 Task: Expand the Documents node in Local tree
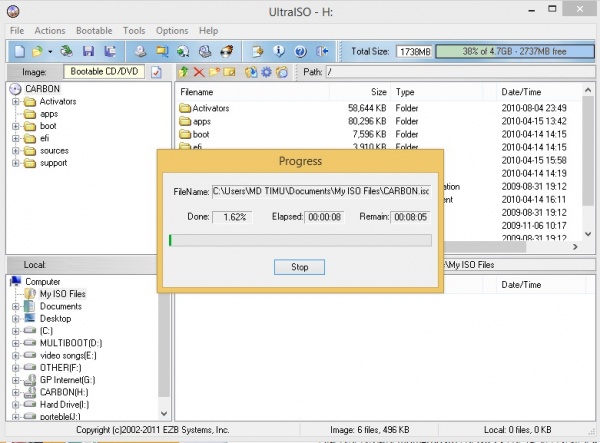[16, 307]
